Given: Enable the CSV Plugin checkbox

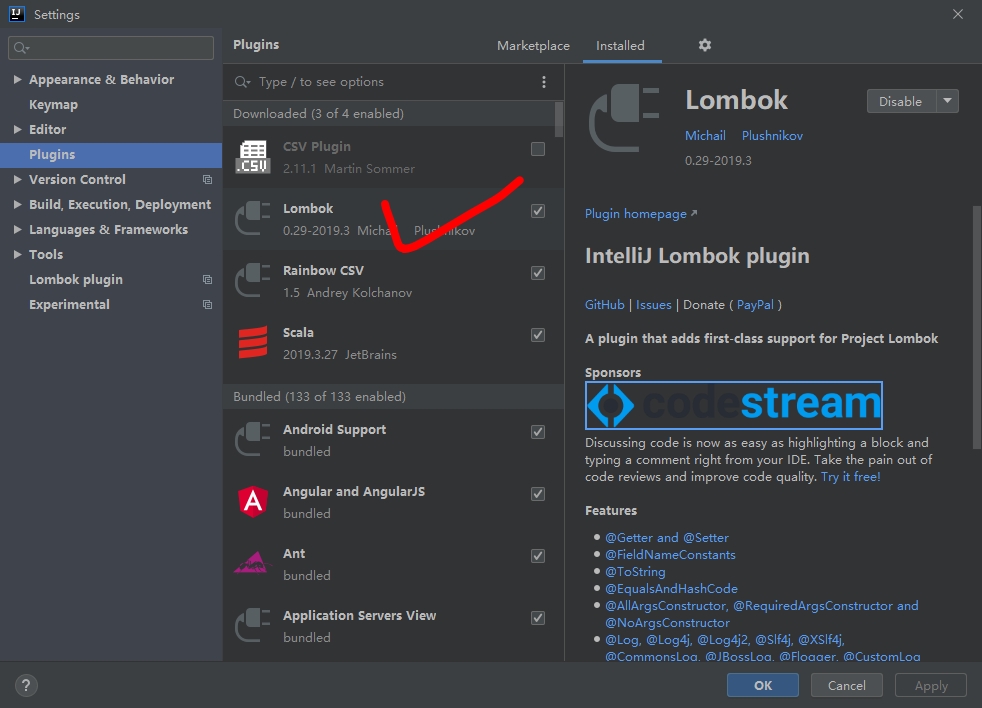Looking at the screenshot, I should point(538,147).
